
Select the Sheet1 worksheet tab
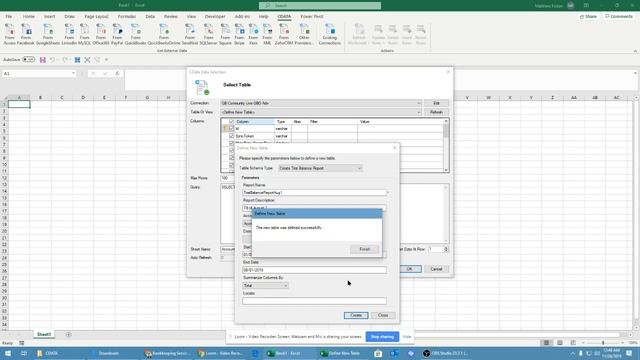(44, 334)
